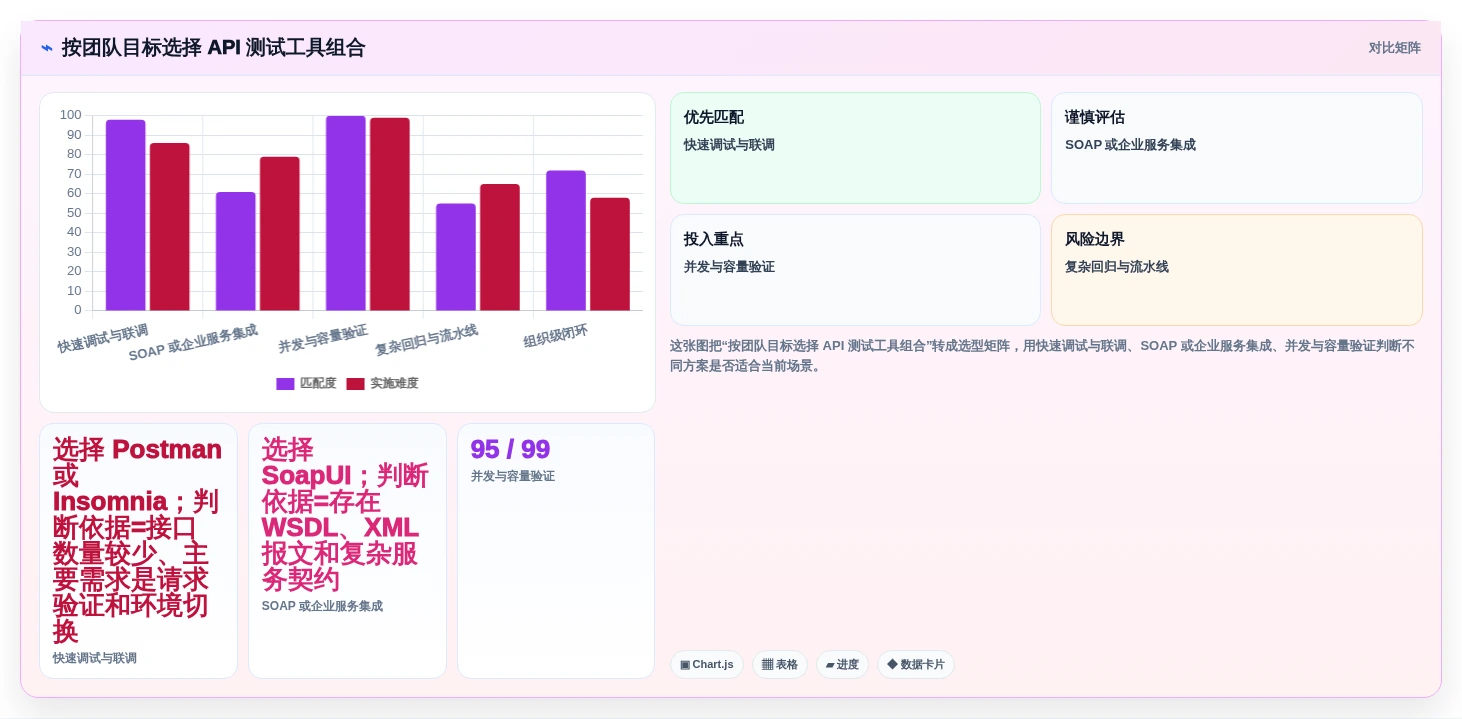This screenshot has width=1462, height=719.
Task: Open the 投入重点 card
Action: (x=855, y=270)
